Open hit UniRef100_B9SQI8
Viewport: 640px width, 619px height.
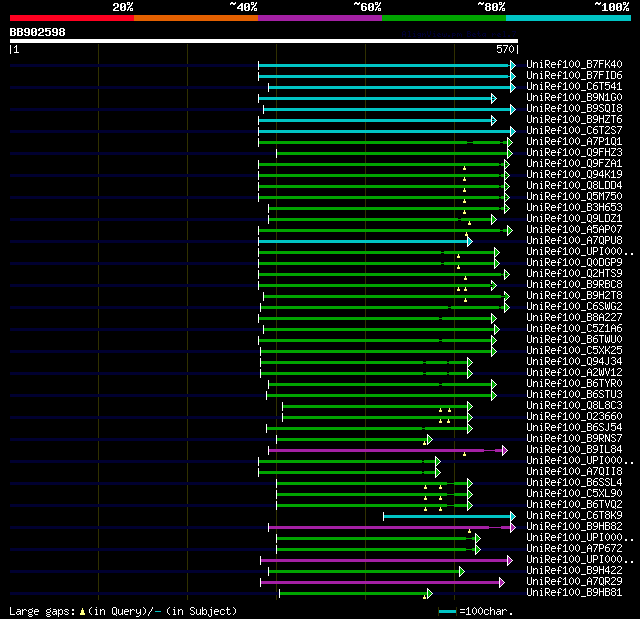[574, 109]
